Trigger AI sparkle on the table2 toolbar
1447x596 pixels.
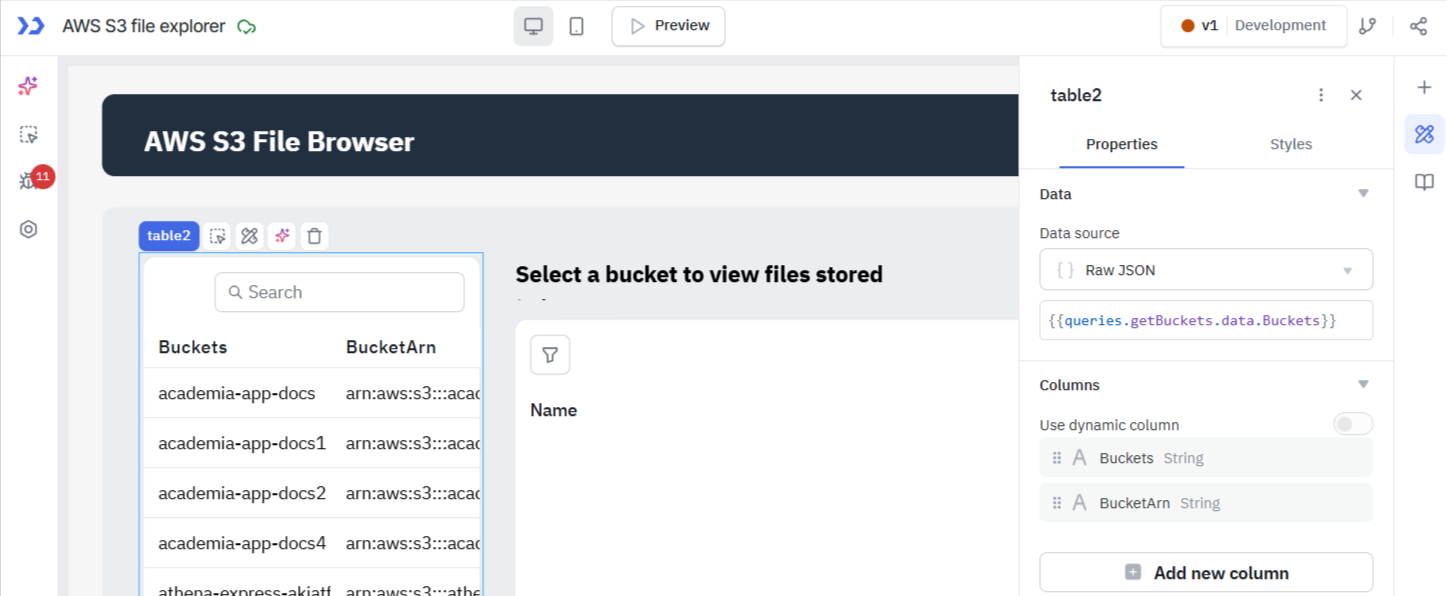click(x=281, y=235)
